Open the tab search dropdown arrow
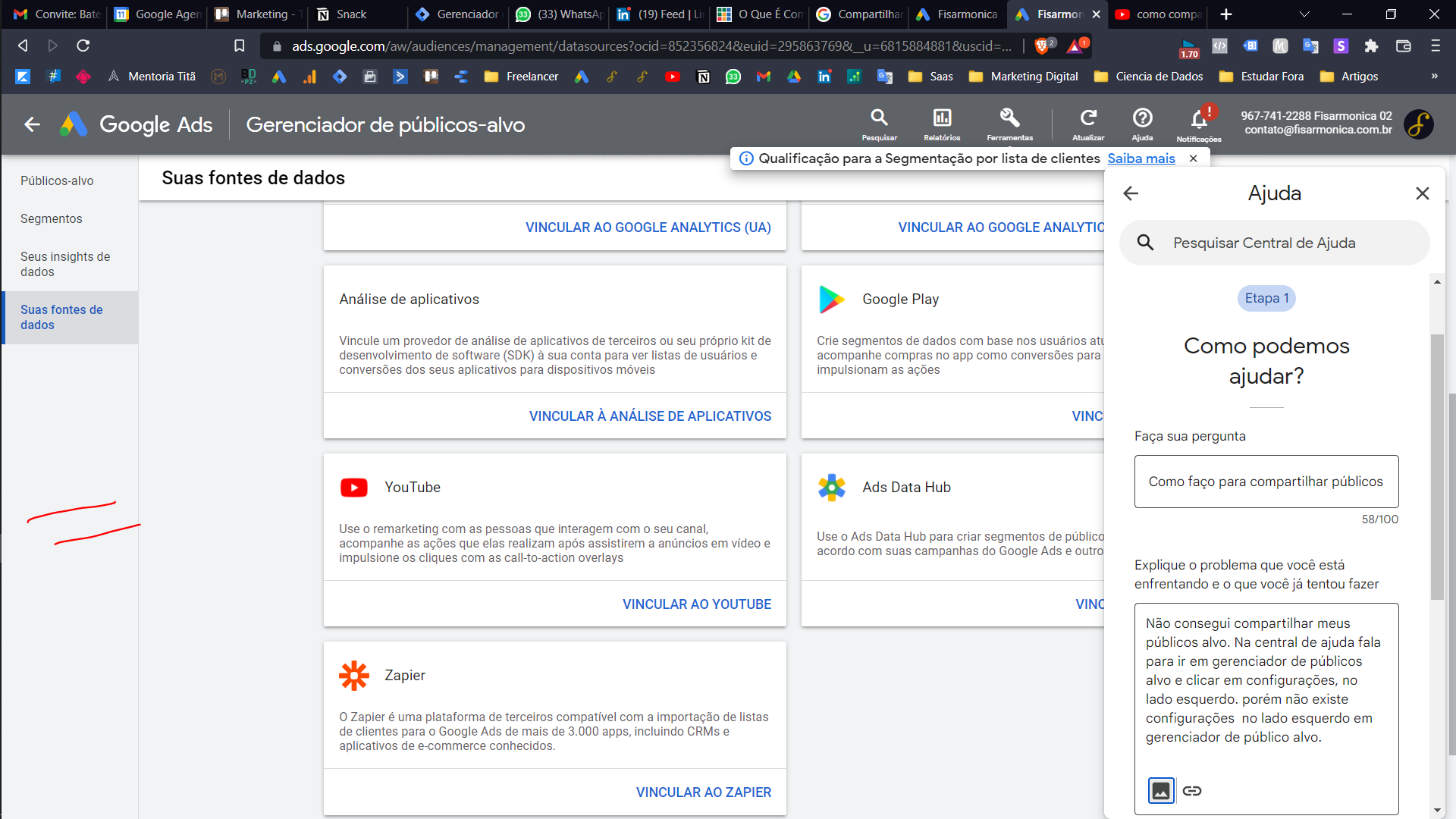Screen dimensions: 1456x819 point(1304,14)
